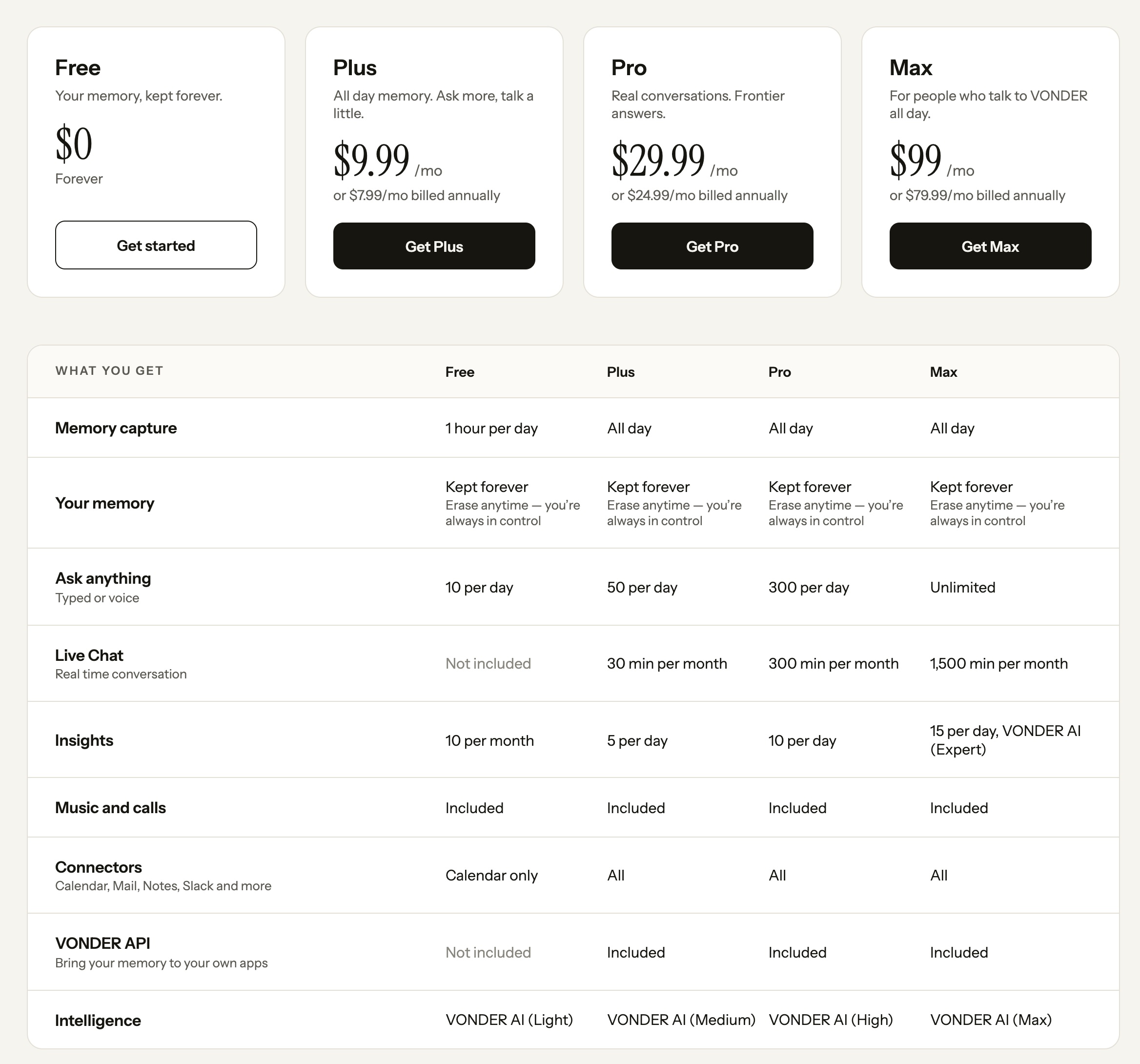Click 'Typed or voice' subtitle under Ask anything
This screenshot has width=1140, height=1064.
tap(98, 598)
